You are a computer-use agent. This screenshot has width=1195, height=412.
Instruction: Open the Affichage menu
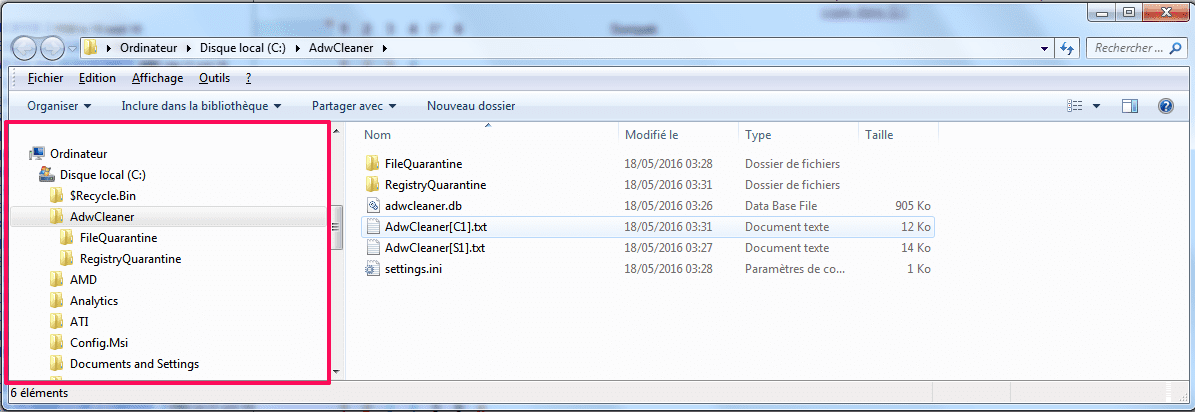click(x=157, y=78)
